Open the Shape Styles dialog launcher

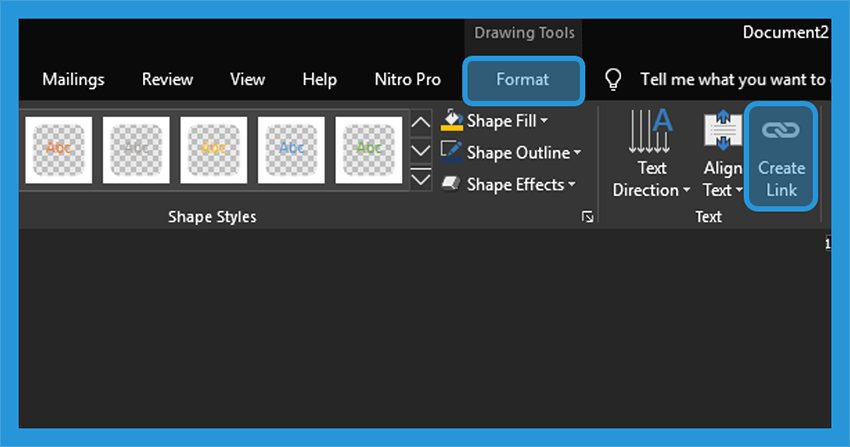click(588, 217)
